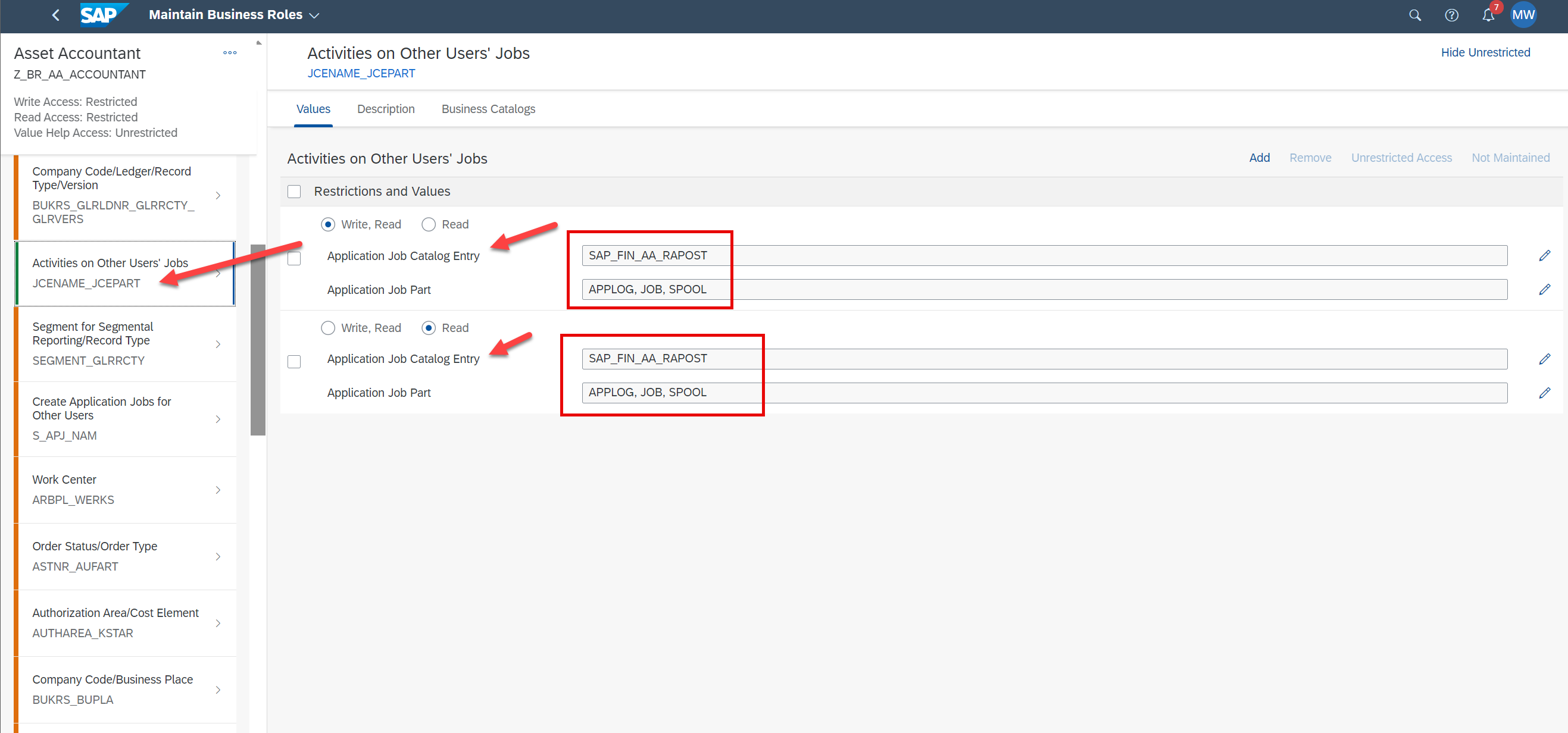Edit first Application Job Part pencil
Viewport: 1568px width, 733px height.
click(1544, 290)
